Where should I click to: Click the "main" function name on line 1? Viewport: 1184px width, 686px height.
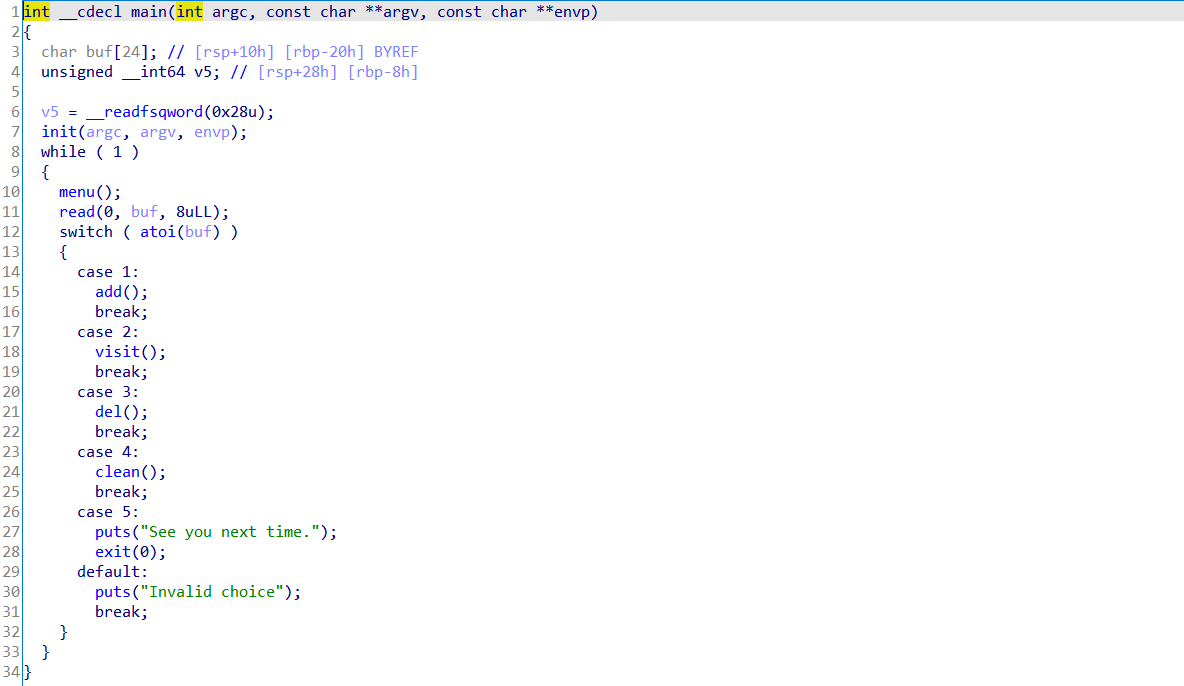pyautogui.click(x=149, y=12)
